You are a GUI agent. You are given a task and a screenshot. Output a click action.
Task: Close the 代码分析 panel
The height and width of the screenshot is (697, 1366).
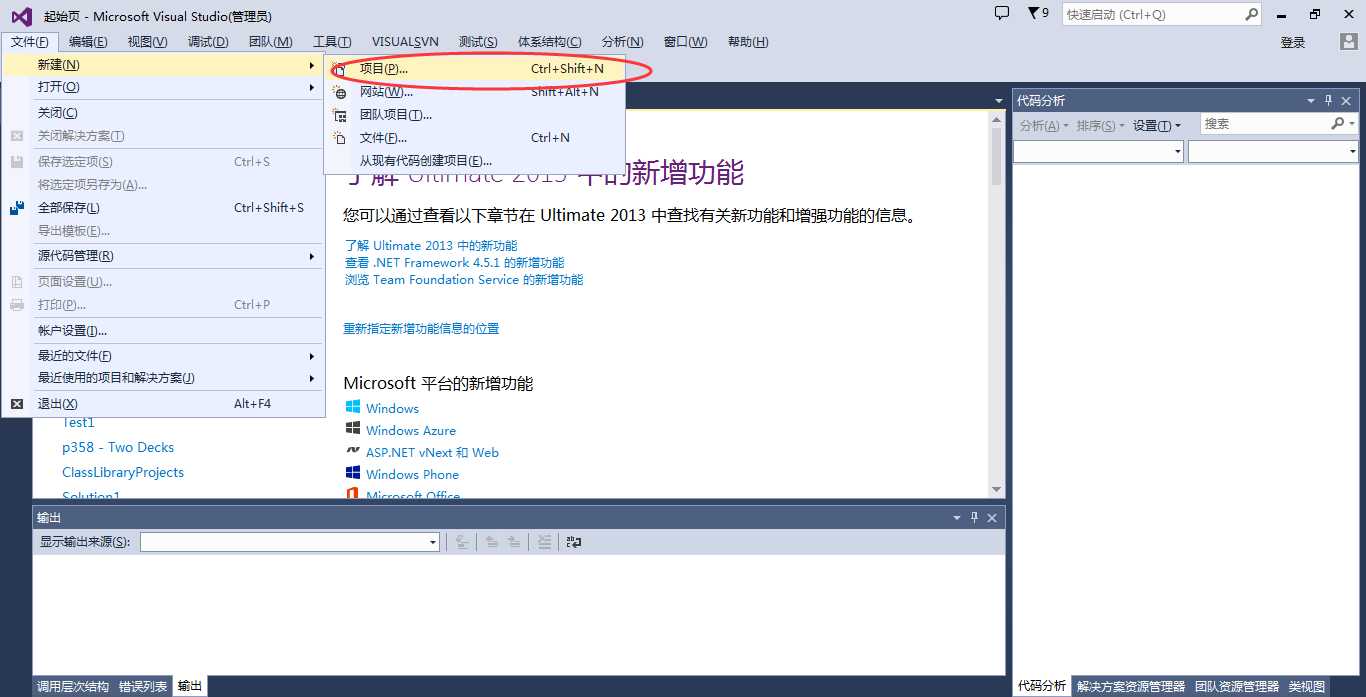[1347, 101]
